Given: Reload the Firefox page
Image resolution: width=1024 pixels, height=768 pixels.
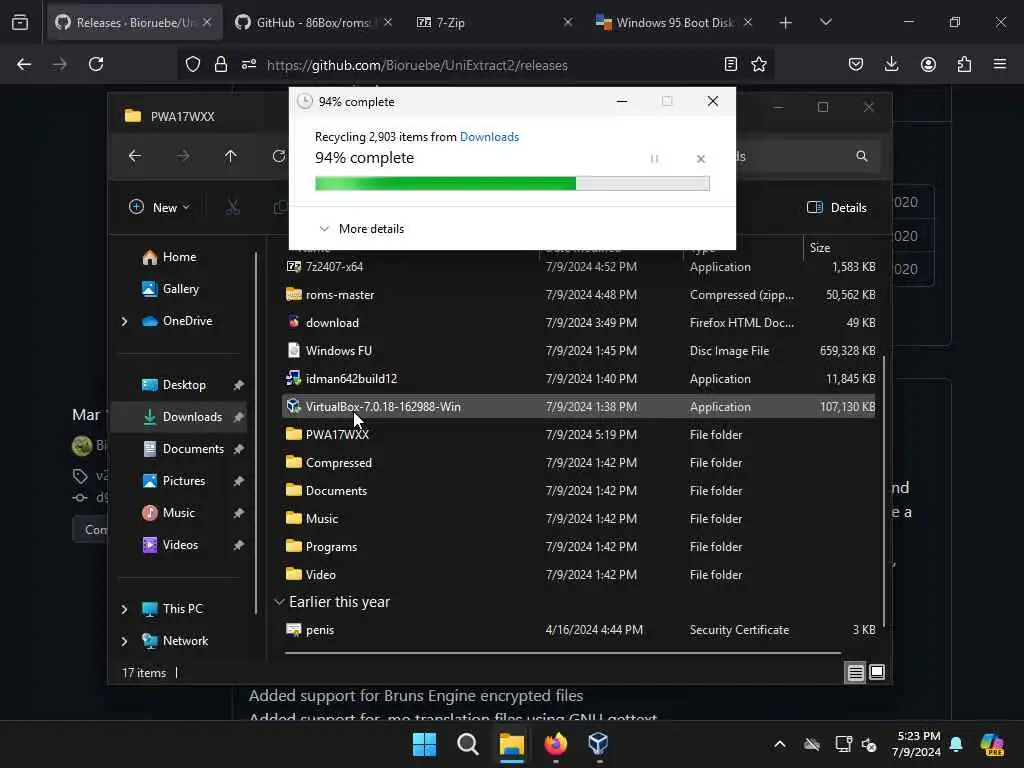Looking at the screenshot, I should pos(96,64).
